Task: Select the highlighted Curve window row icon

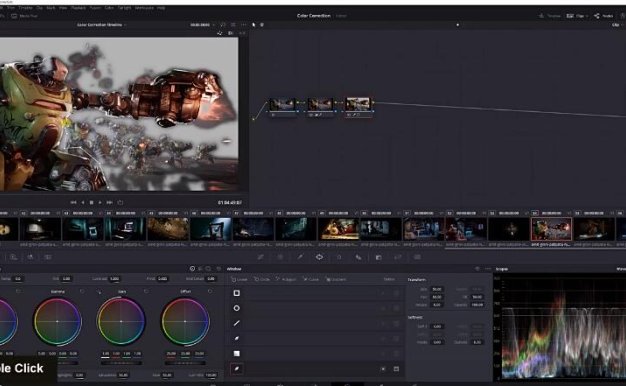Action: pyautogui.click(x=236, y=368)
